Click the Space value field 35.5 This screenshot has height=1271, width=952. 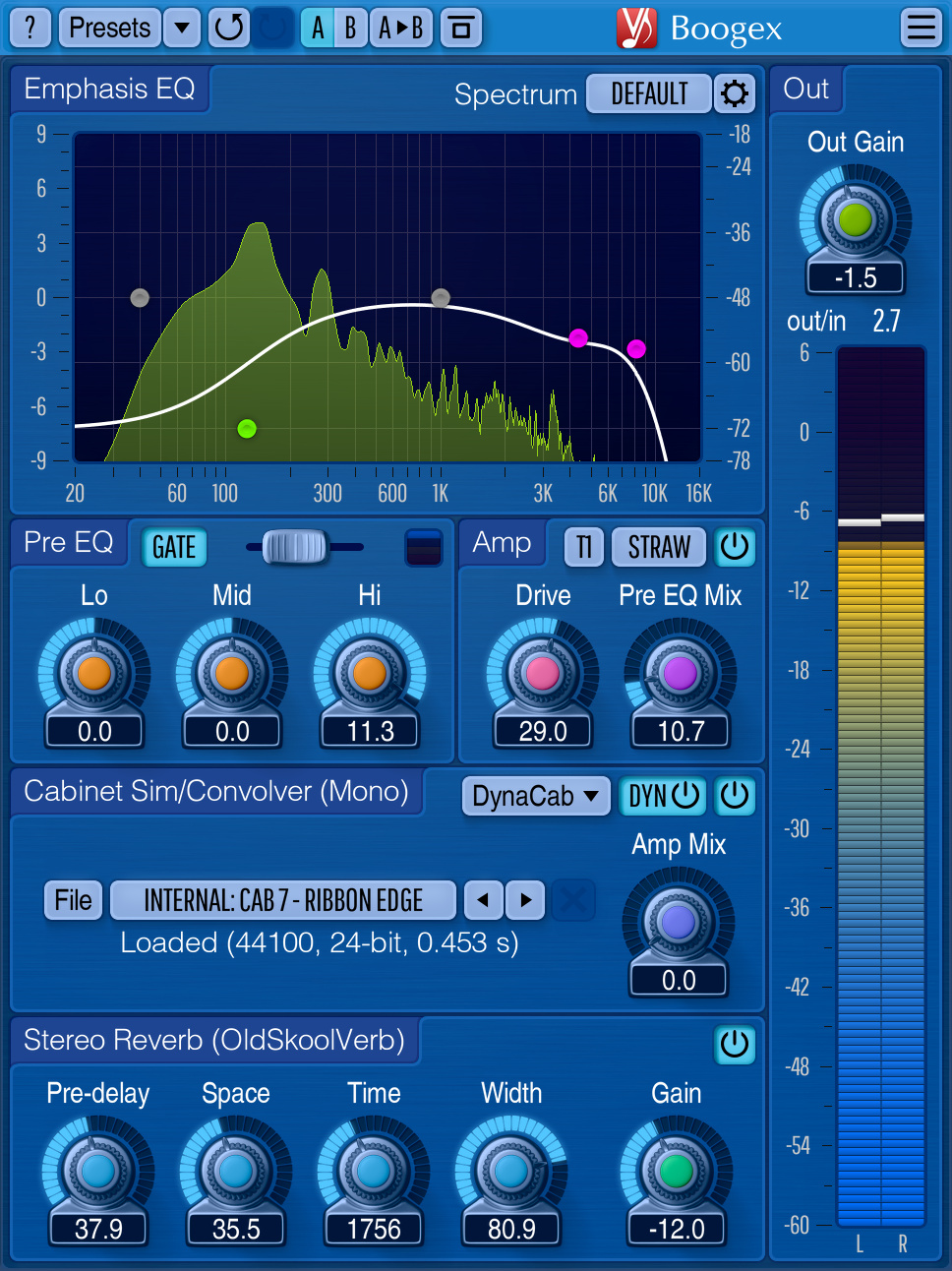(x=236, y=1229)
